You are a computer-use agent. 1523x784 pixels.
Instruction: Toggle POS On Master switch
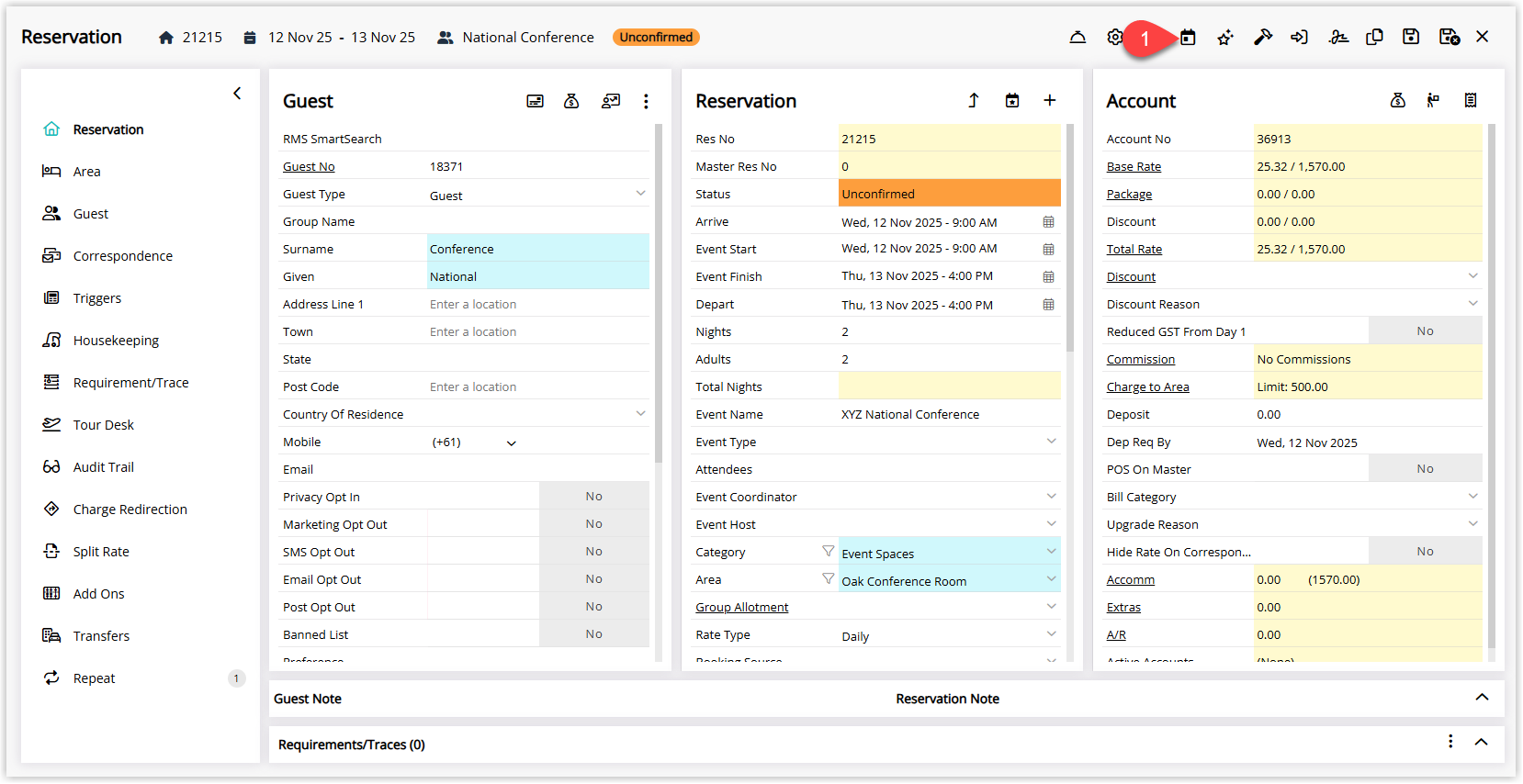(1425, 469)
